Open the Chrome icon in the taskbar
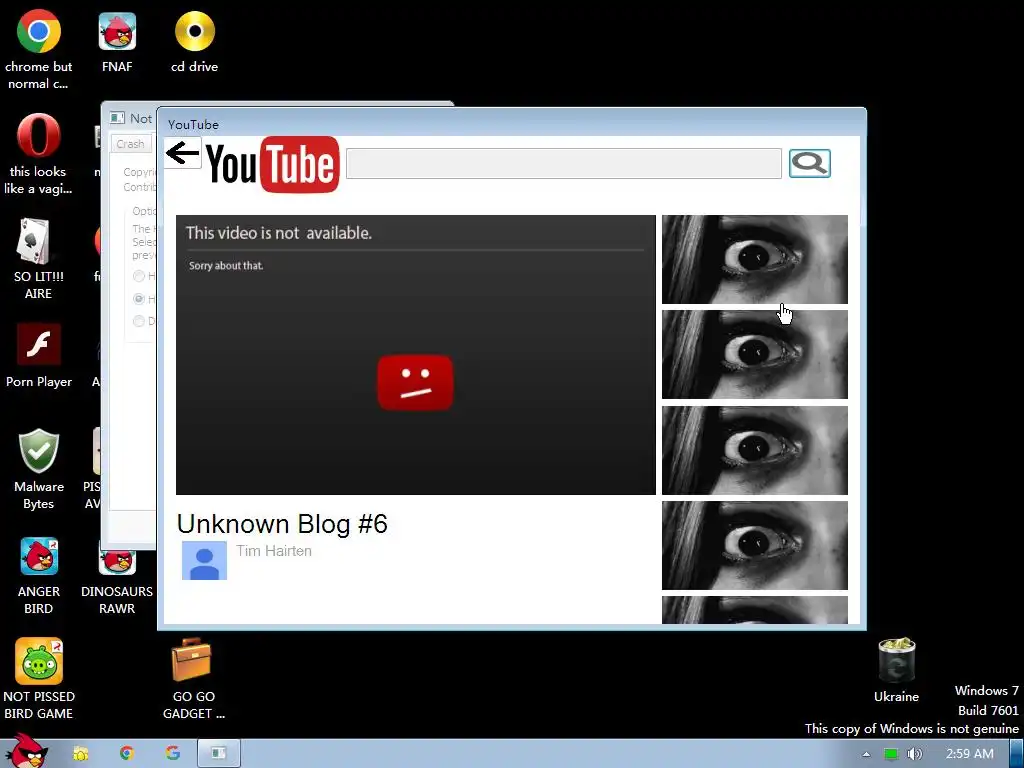The height and width of the screenshot is (768, 1024). pyautogui.click(x=127, y=754)
